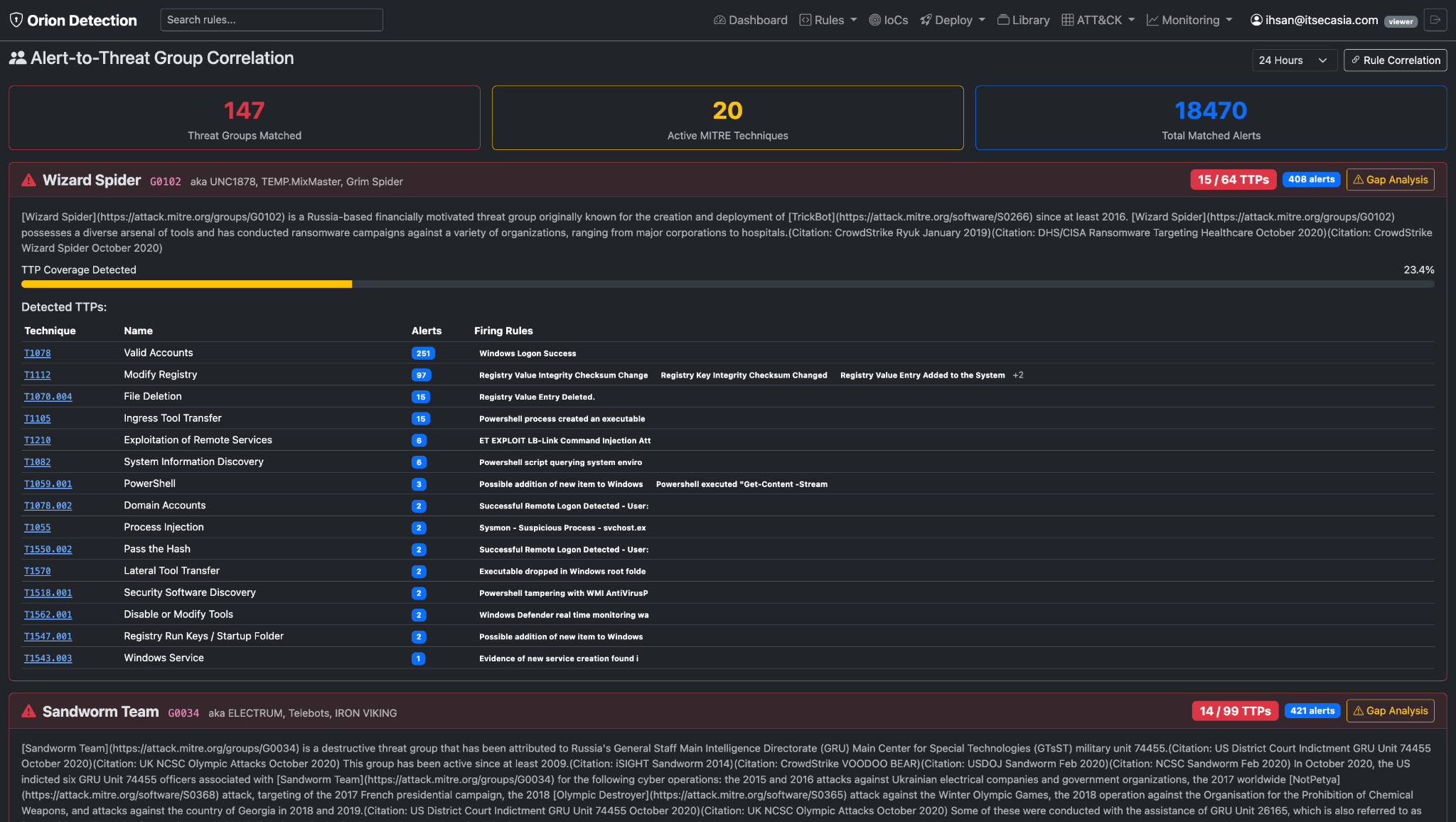This screenshot has width=1456, height=822.
Task: Click the Active MITRE Techniques stat card
Action: tap(728, 118)
